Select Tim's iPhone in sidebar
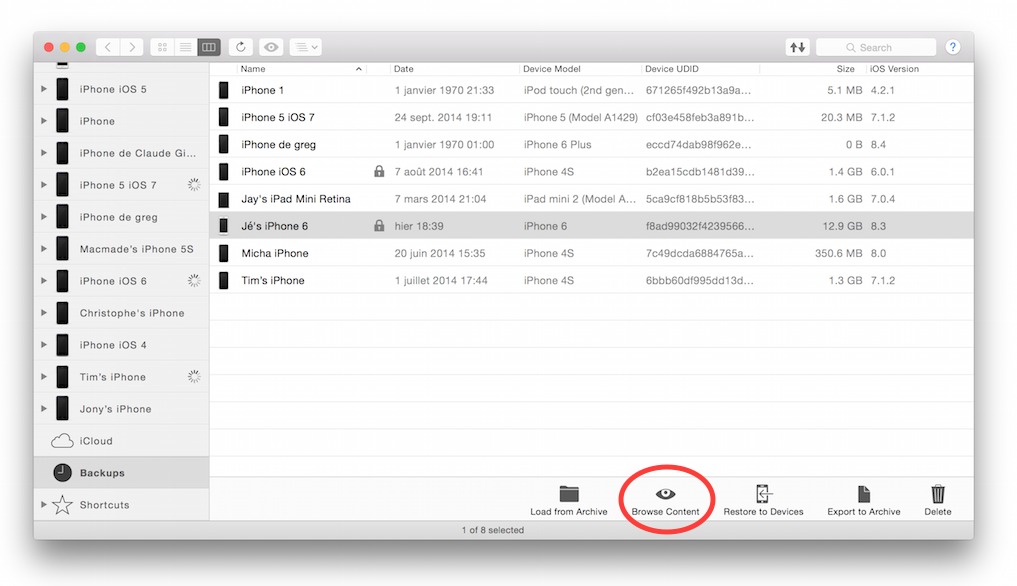This screenshot has width=1017, height=586. pos(122,377)
